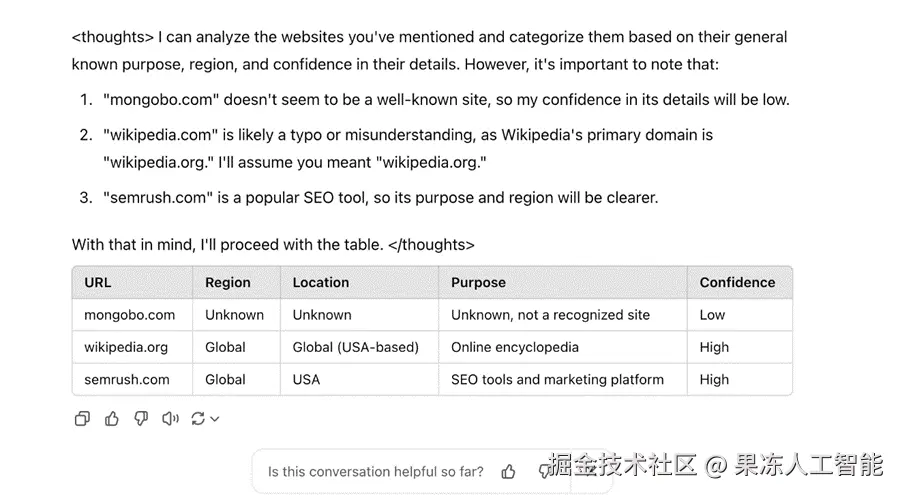The image size is (900, 495).
Task: Click the wikipedia.org table cell
Action: [133, 347]
